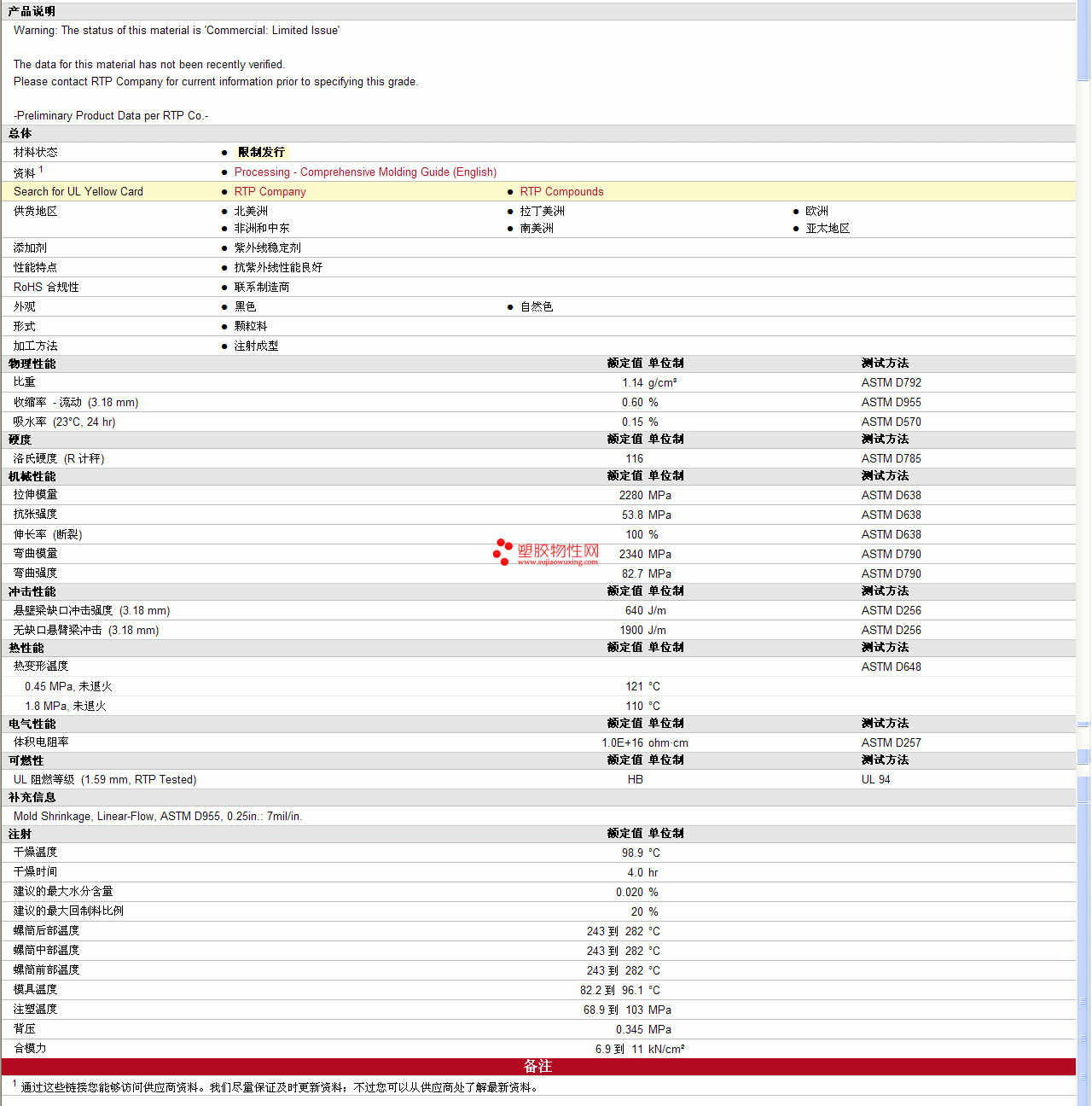Click the '产品说明' section header

pos(32,11)
